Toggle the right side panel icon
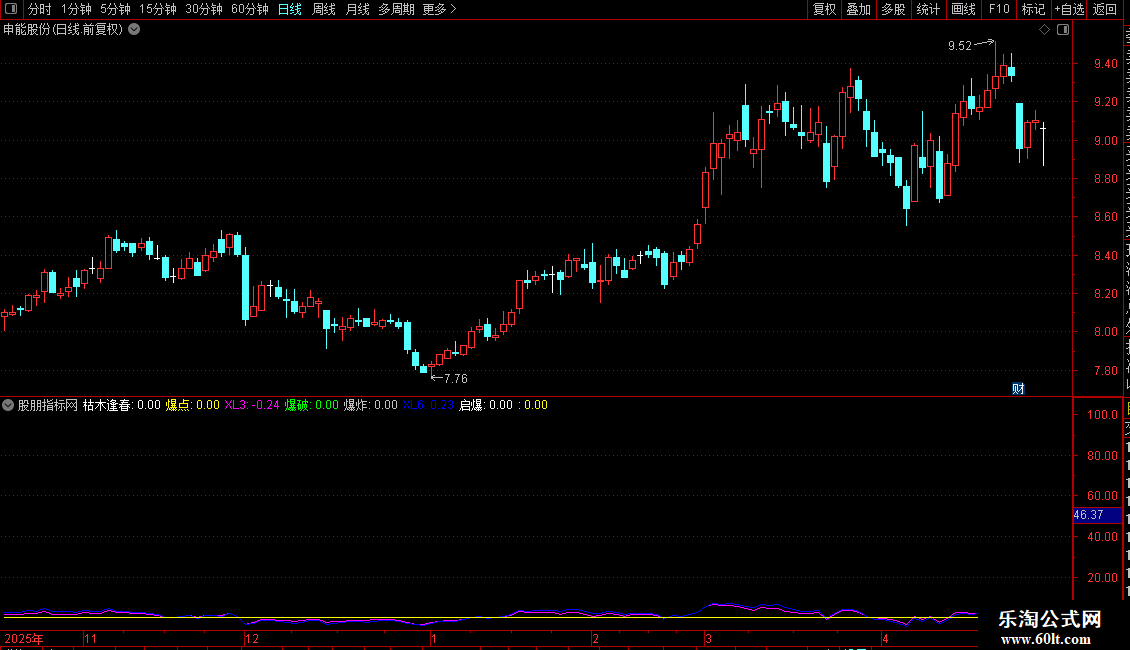Image resolution: width=1130 pixels, height=650 pixels. point(1063,30)
